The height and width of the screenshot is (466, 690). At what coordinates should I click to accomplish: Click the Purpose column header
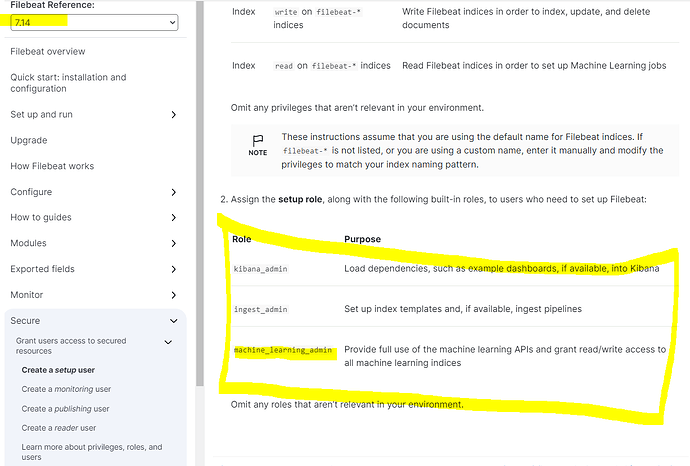363,239
